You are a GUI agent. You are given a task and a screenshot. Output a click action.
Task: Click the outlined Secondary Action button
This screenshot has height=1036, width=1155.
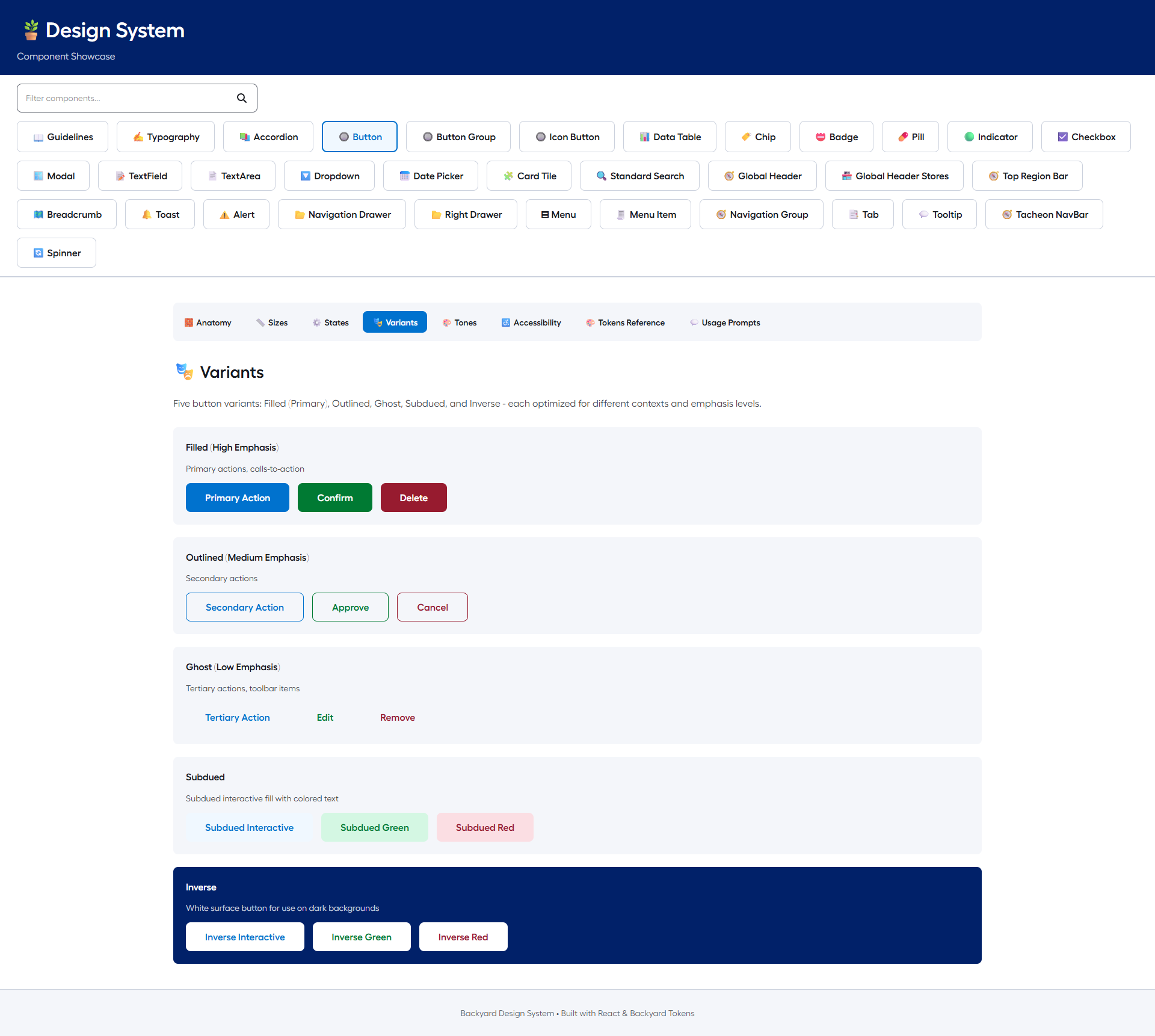[x=245, y=607]
